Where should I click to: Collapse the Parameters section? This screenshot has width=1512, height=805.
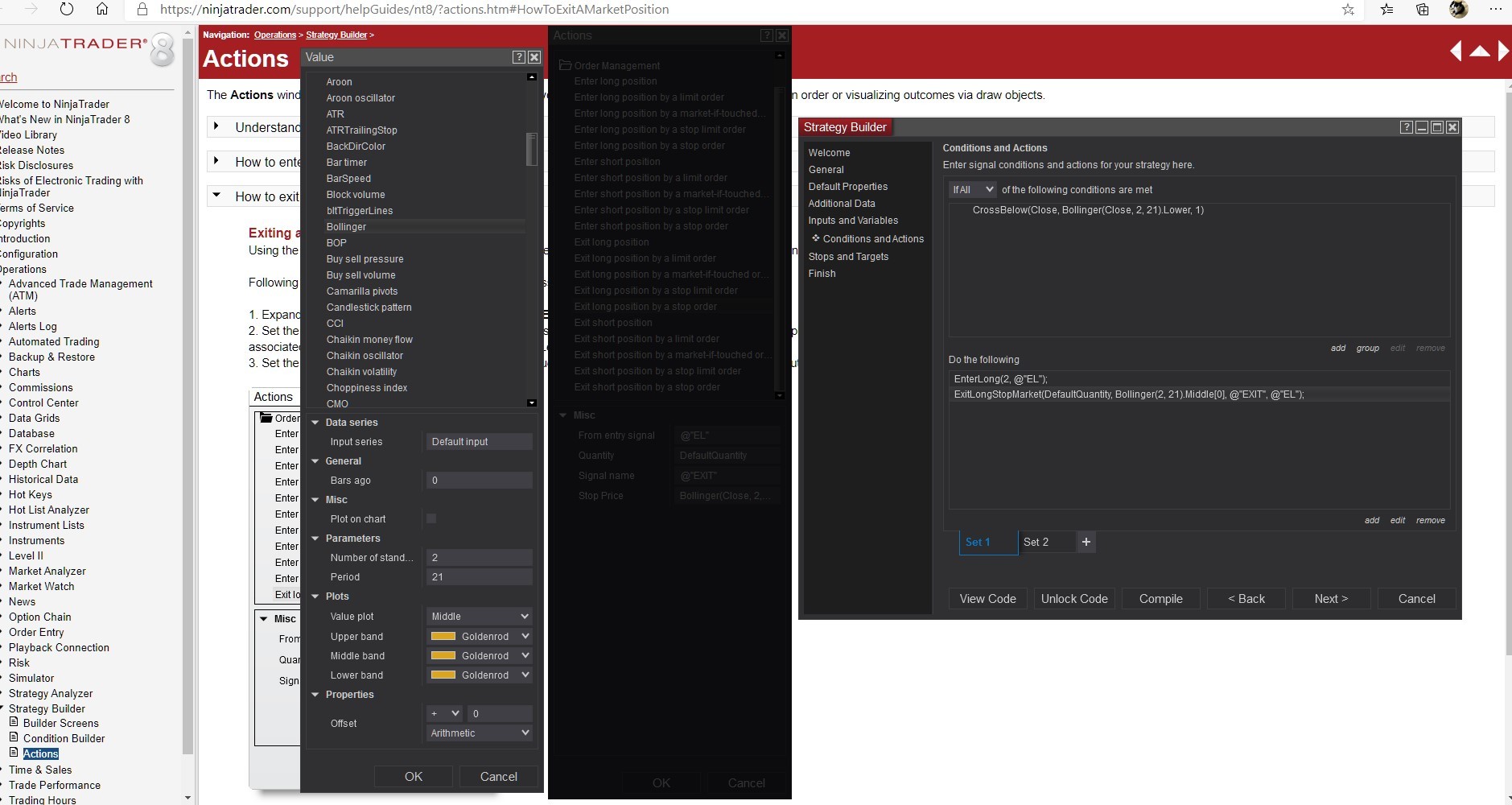click(315, 538)
